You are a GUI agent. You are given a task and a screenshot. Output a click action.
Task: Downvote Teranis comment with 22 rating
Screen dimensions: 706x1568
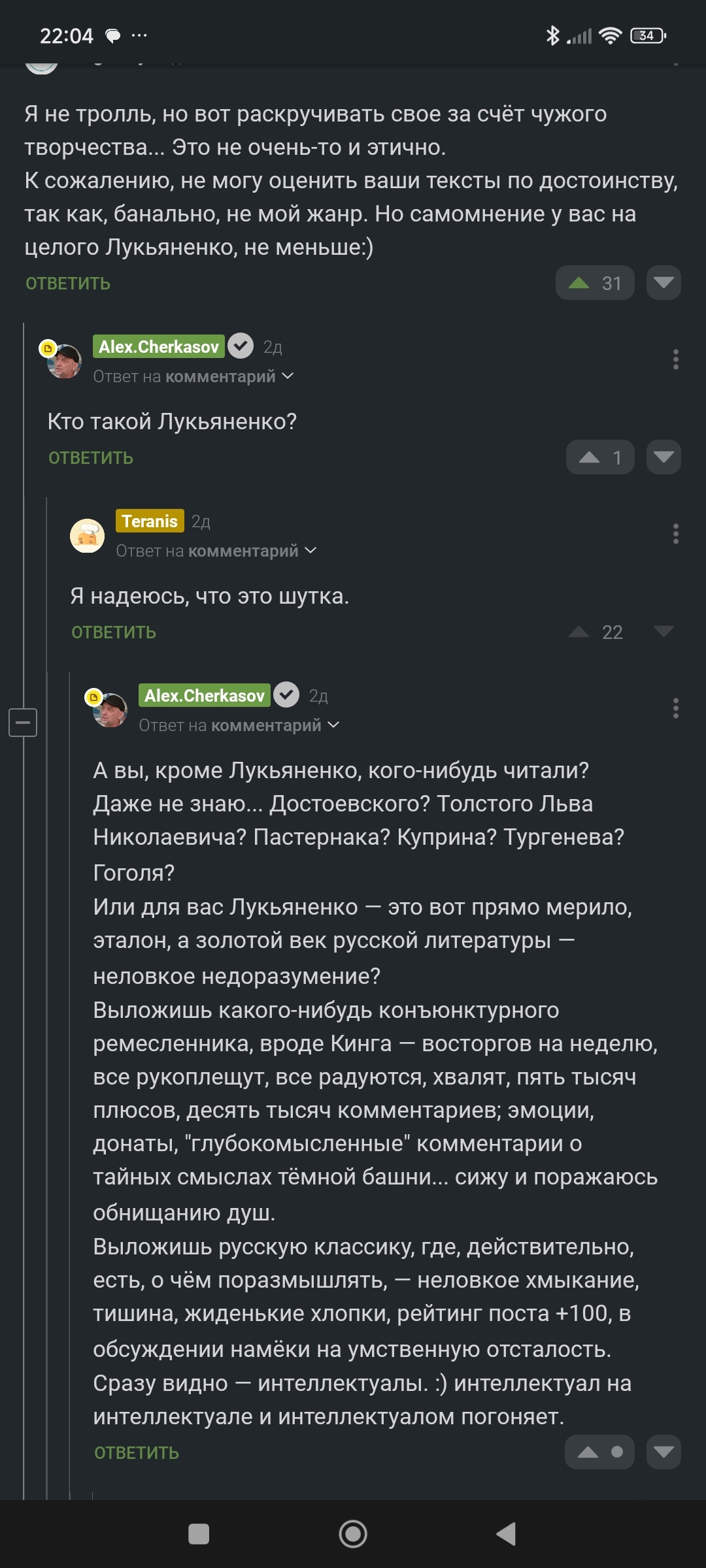pyautogui.click(x=664, y=632)
